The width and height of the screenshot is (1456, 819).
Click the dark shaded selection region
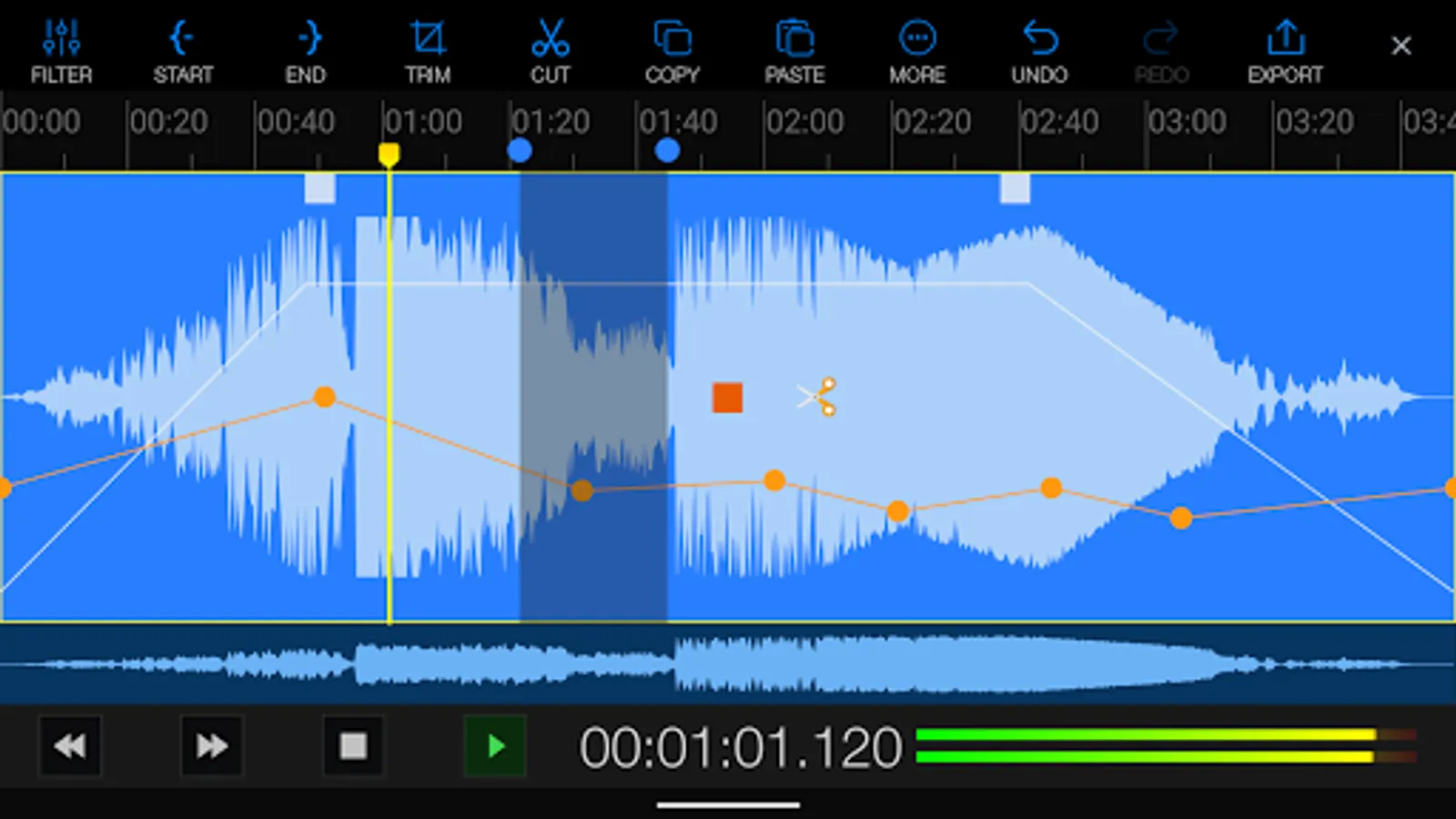tap(593, 398)
